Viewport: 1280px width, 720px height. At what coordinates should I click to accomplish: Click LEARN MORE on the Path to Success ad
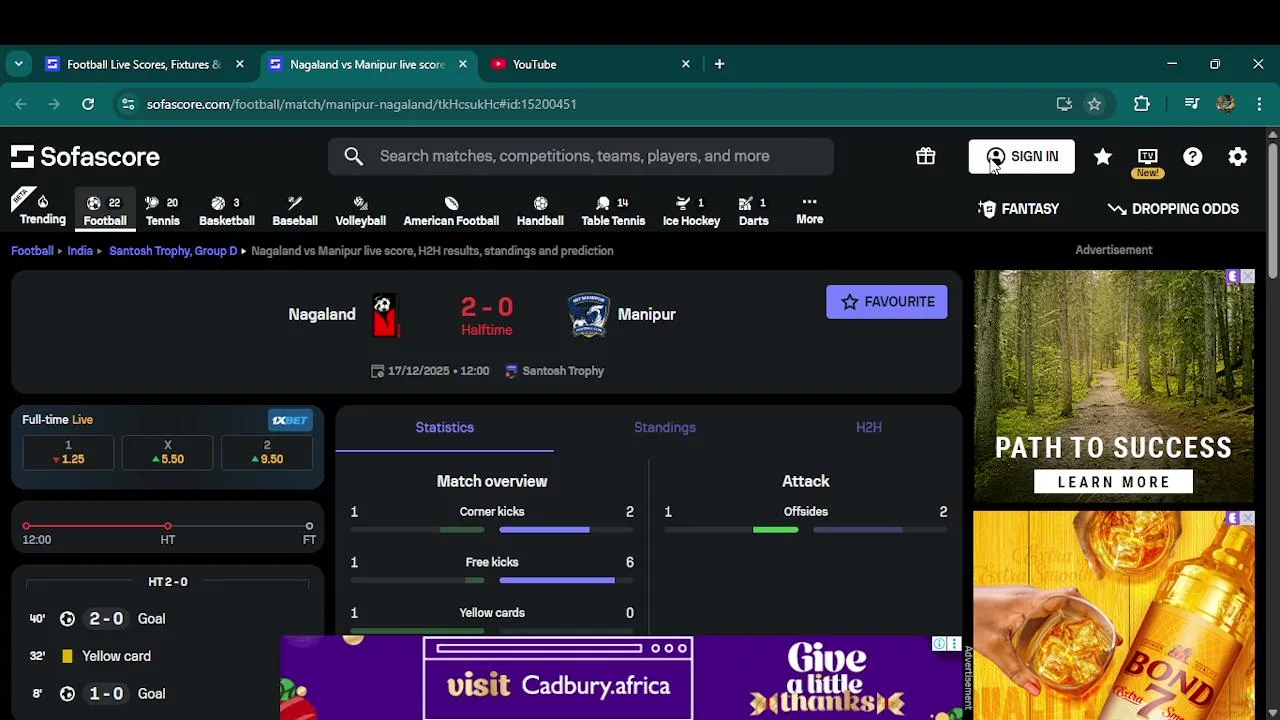click(1113, 482)
